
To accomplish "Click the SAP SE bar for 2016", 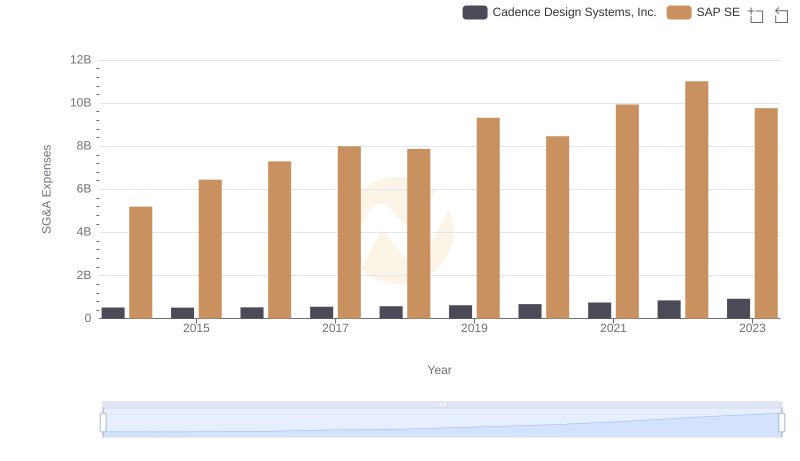I will coord(280,240).
